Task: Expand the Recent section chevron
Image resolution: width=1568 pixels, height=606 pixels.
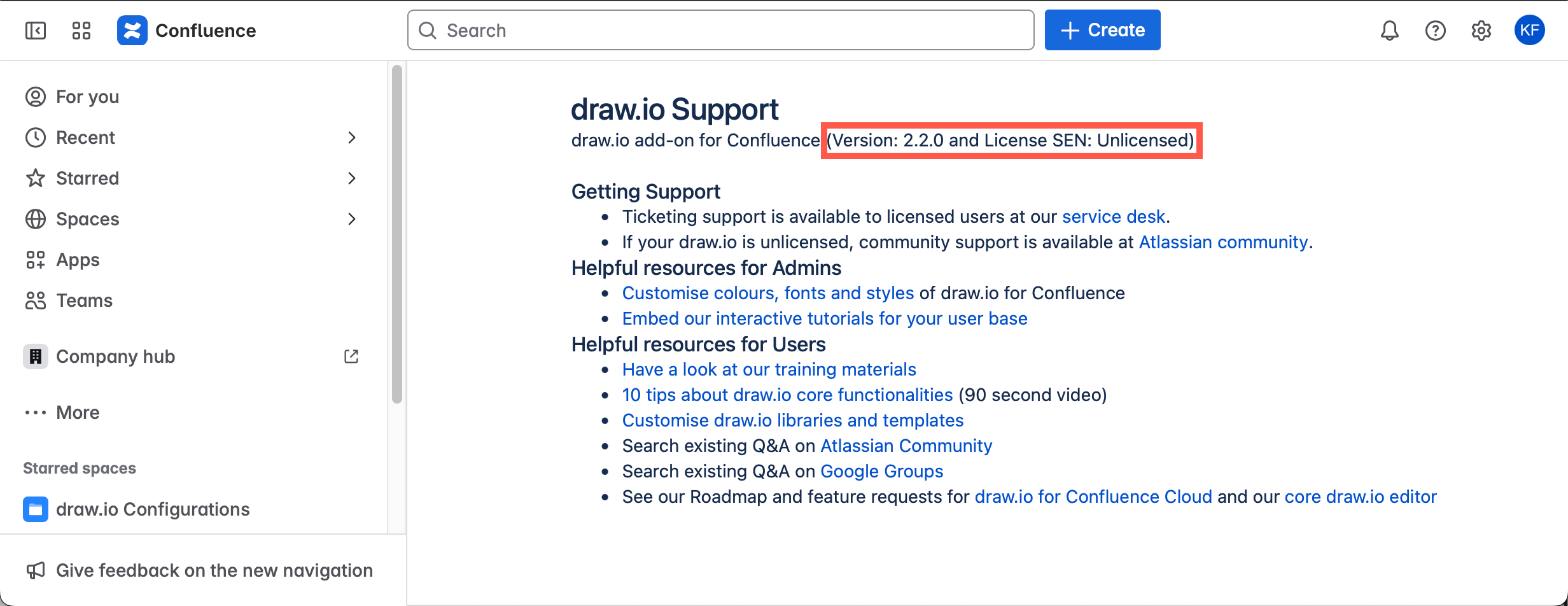Action: 352,137
